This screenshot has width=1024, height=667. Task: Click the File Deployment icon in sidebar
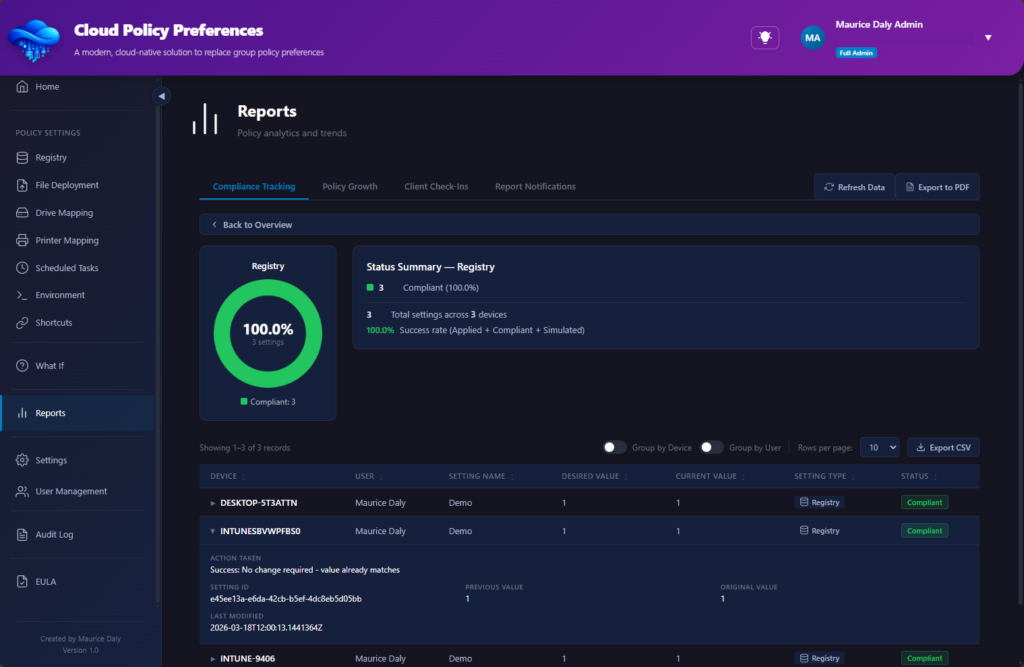click(x=23, y=185)
